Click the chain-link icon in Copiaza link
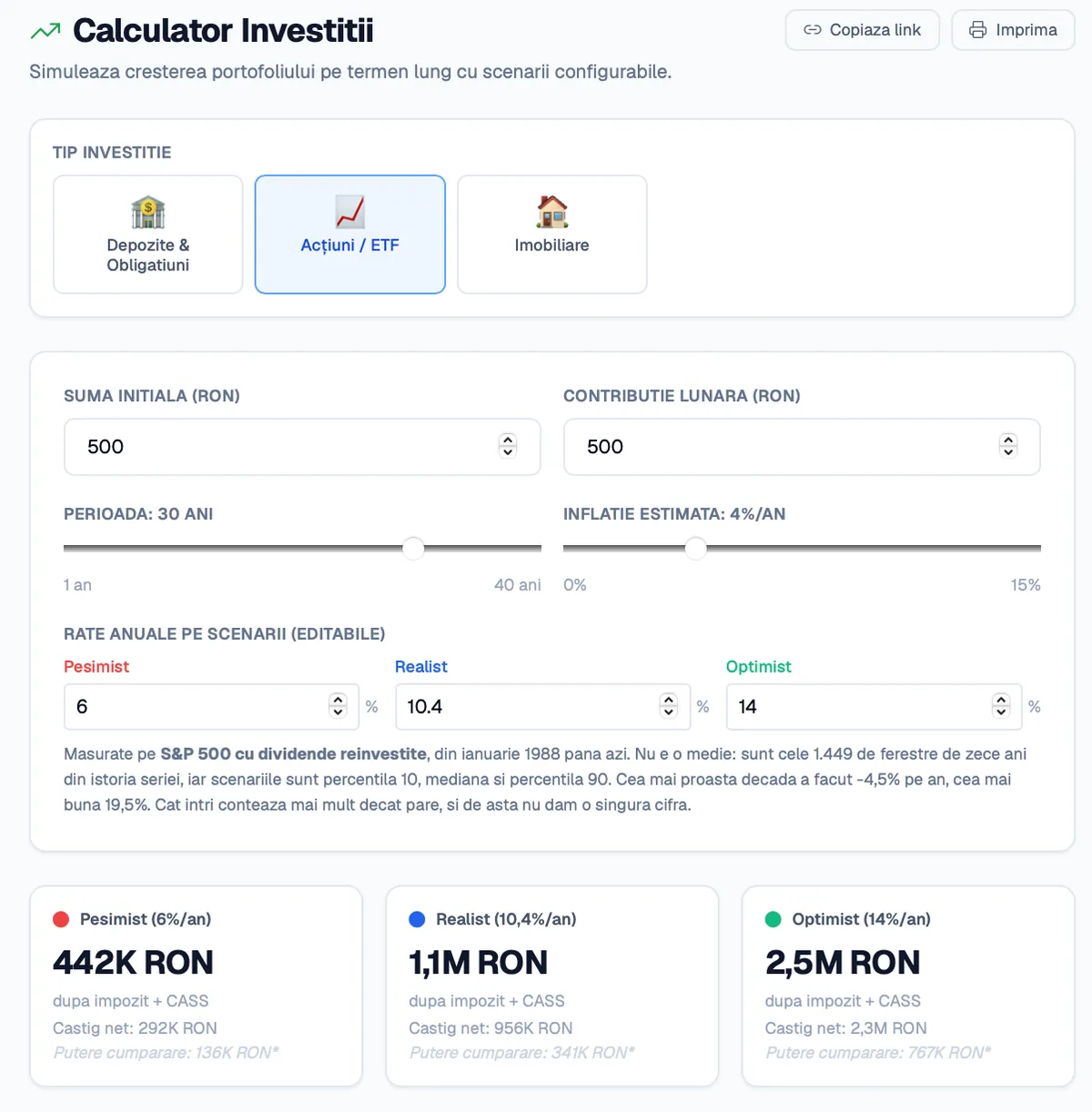Screen dimensions: 1092x1112 812,30
